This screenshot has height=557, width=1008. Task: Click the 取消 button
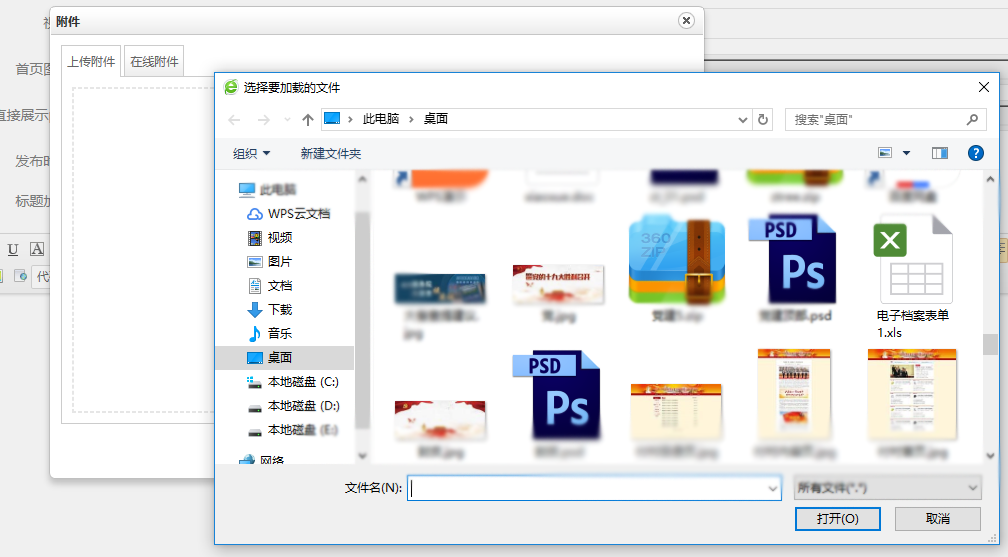pyautogui.click(x=937, y=519)
